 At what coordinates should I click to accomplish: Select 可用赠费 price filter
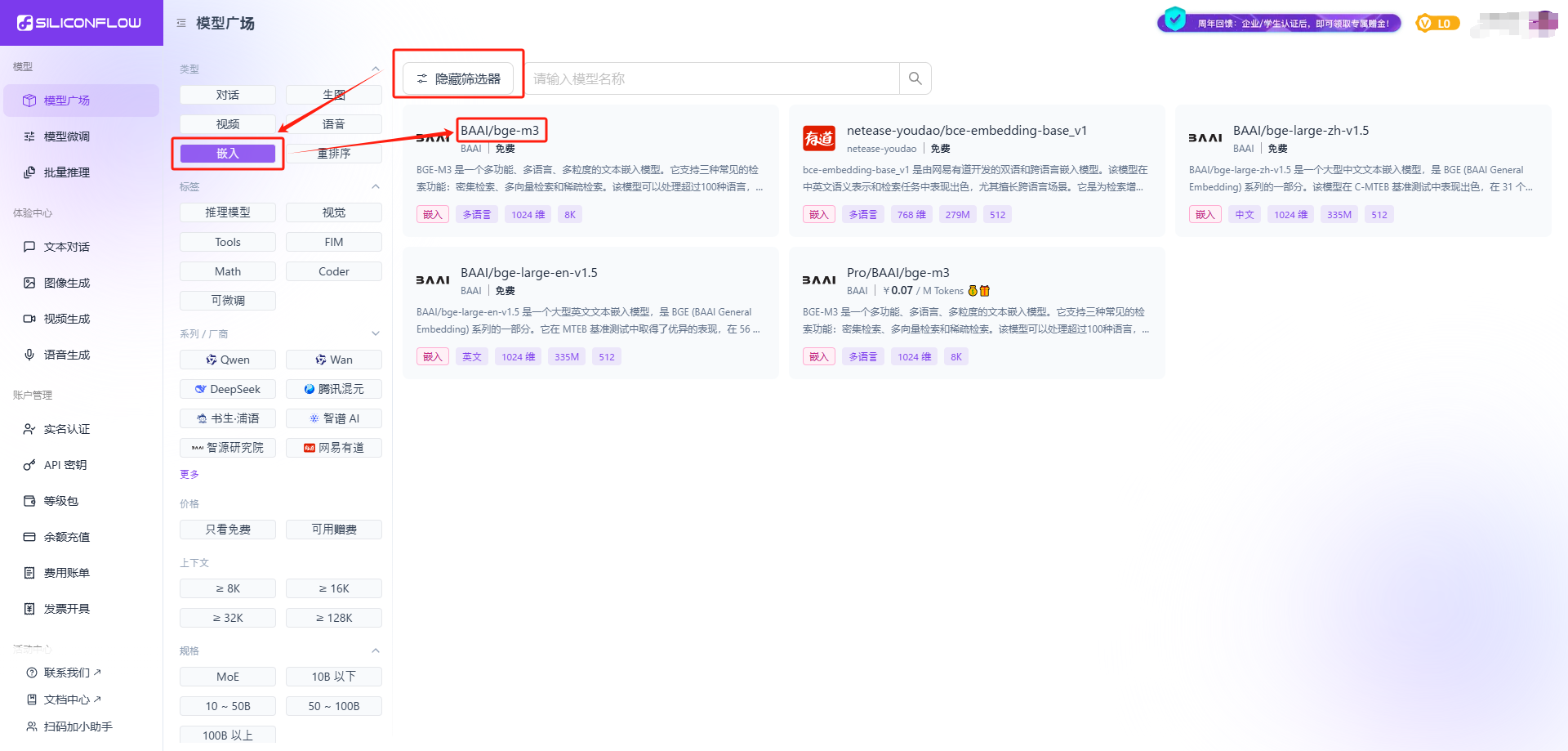[x=334, y=530]
